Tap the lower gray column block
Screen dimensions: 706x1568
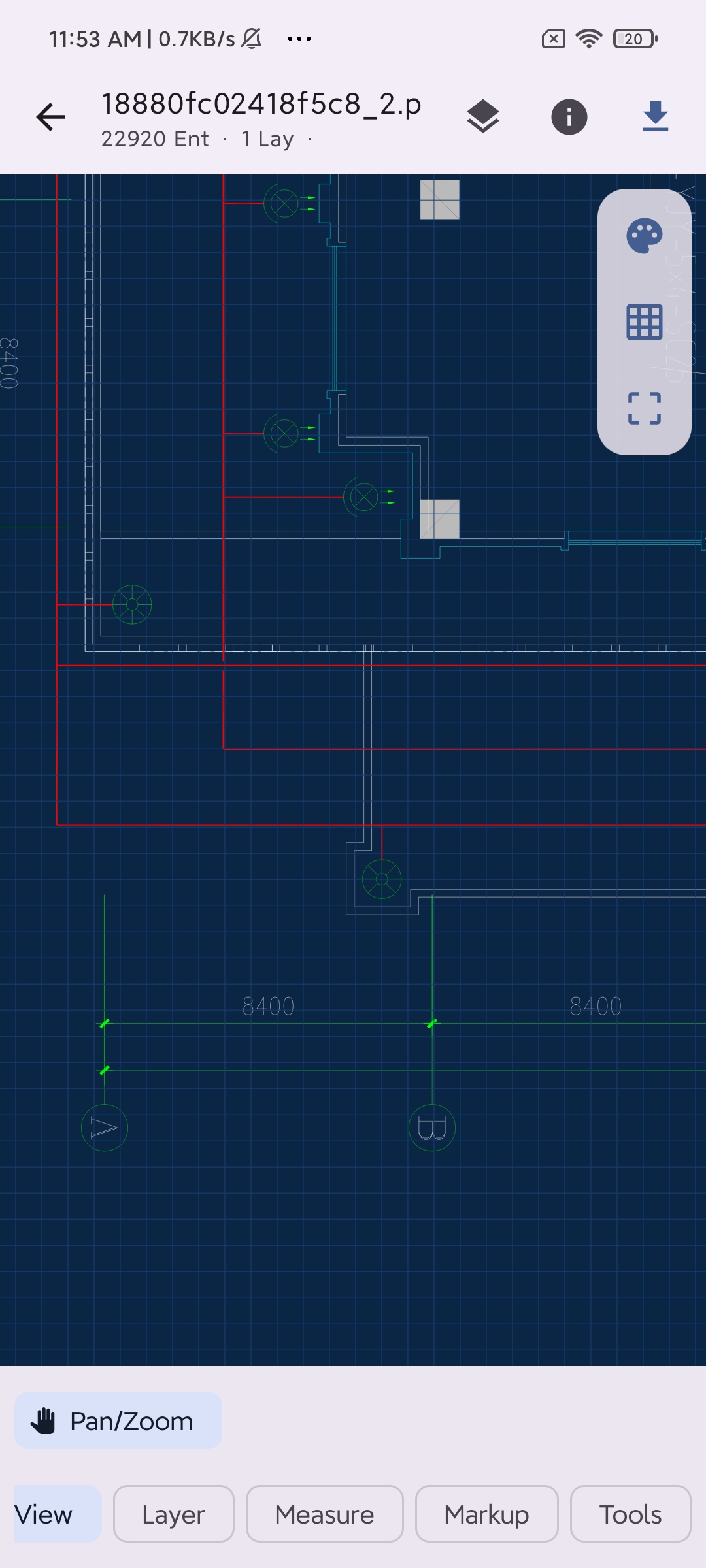[x=440, y=519]
